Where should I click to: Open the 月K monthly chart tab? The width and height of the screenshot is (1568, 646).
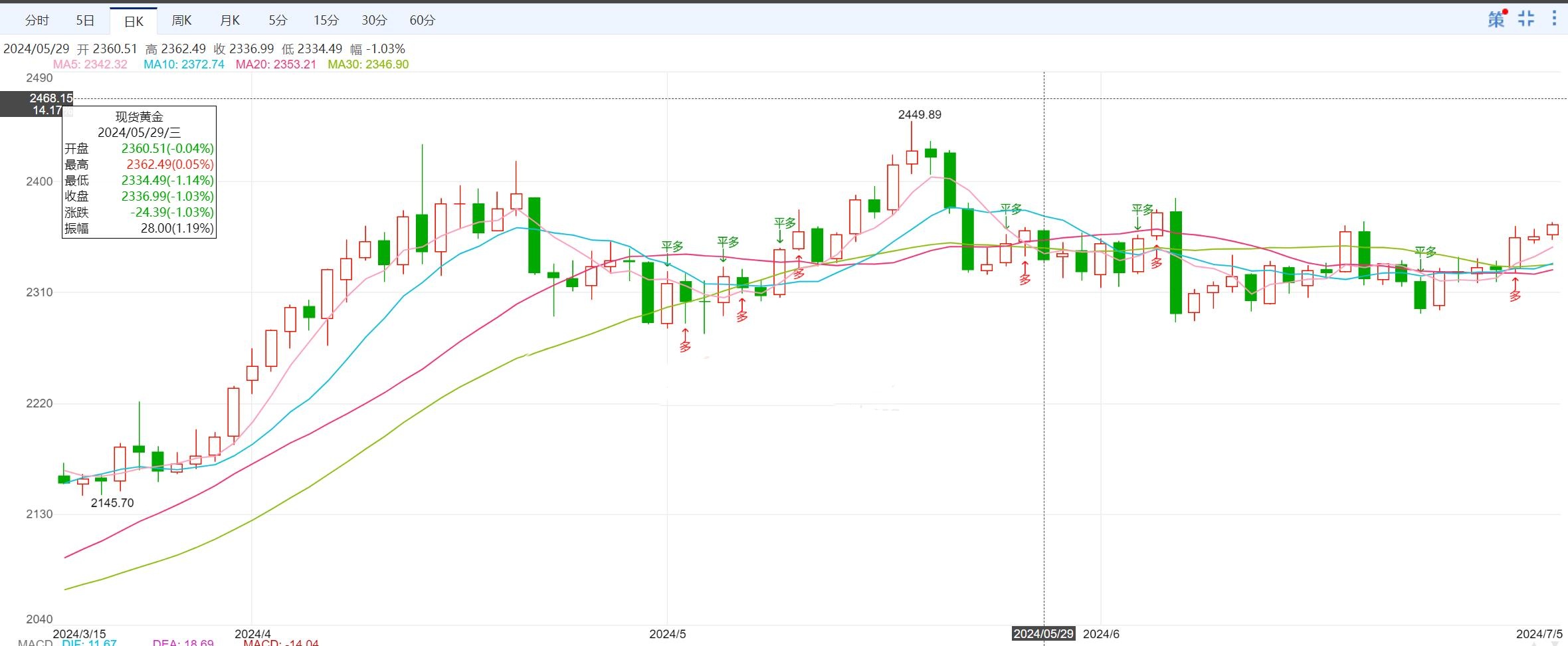click(x=230, y=21)
